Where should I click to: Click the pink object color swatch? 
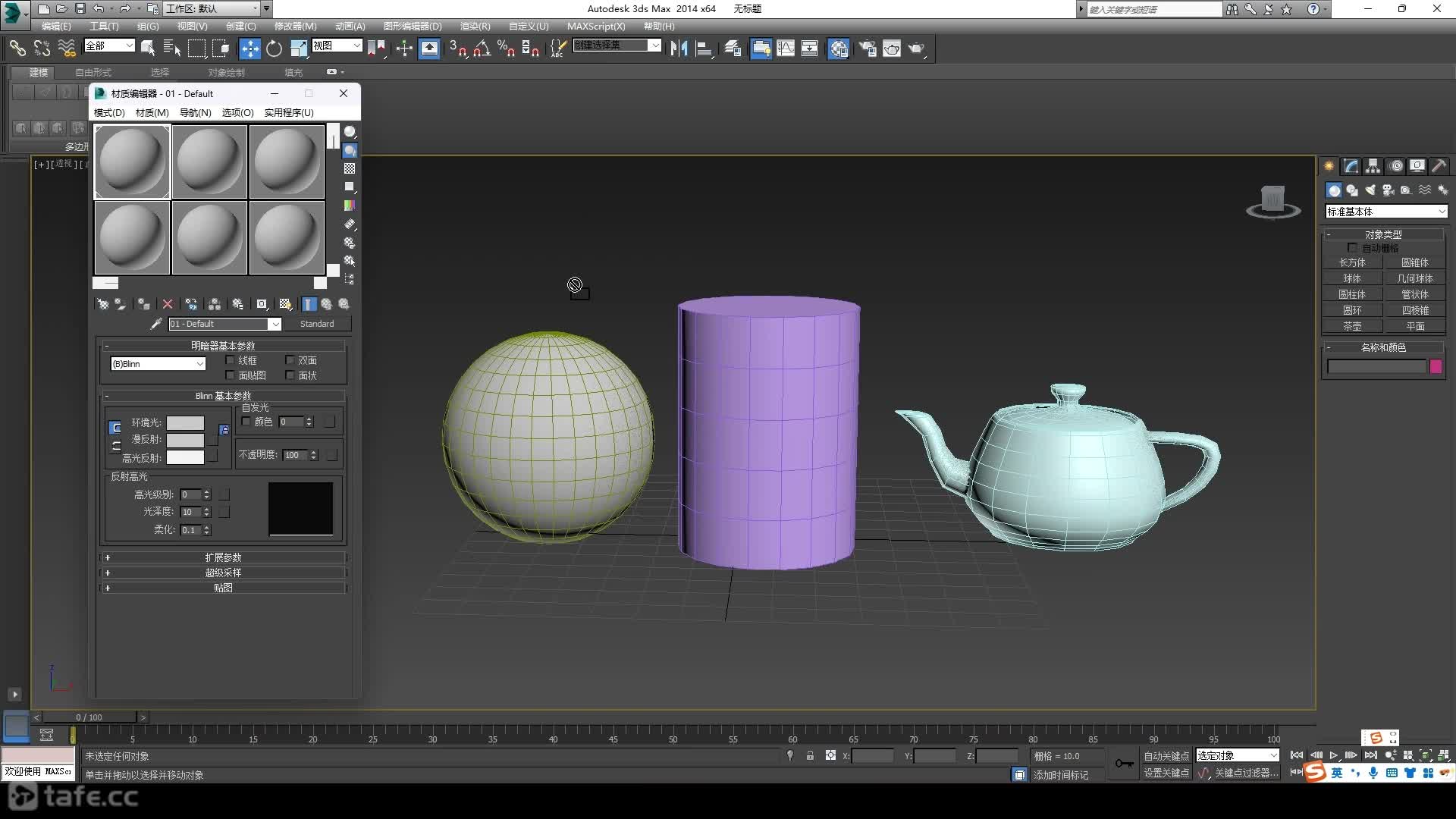pyautogui.click(x=1436, y=367)
